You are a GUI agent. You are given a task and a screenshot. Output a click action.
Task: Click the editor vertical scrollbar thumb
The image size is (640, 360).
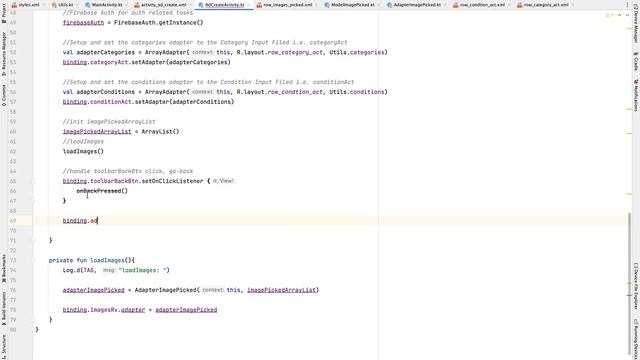coord(629,284)
